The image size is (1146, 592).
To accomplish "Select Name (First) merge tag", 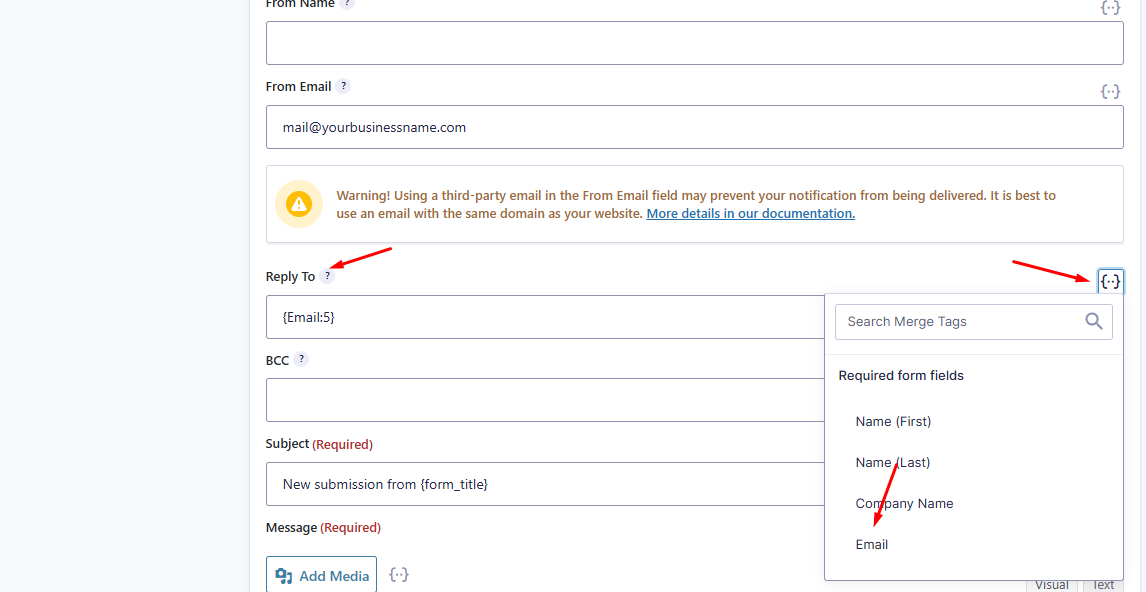I will point(893,421).
